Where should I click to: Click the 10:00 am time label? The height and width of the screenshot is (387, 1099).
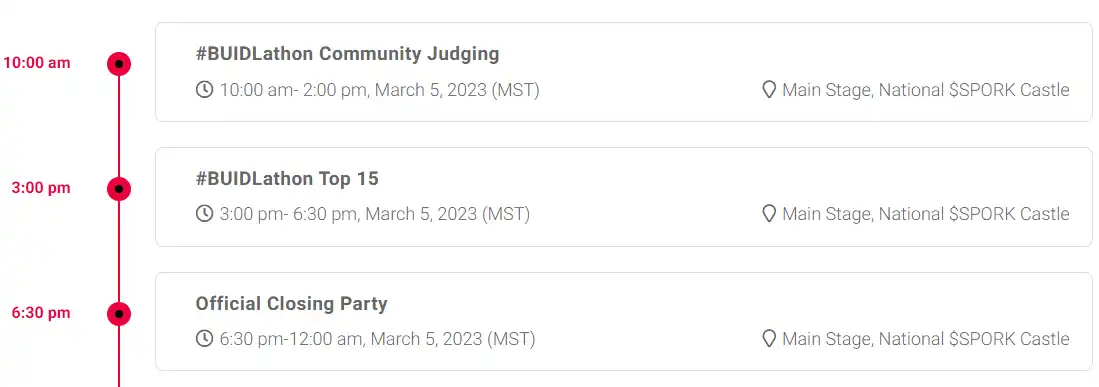click(x=36, y=63)
